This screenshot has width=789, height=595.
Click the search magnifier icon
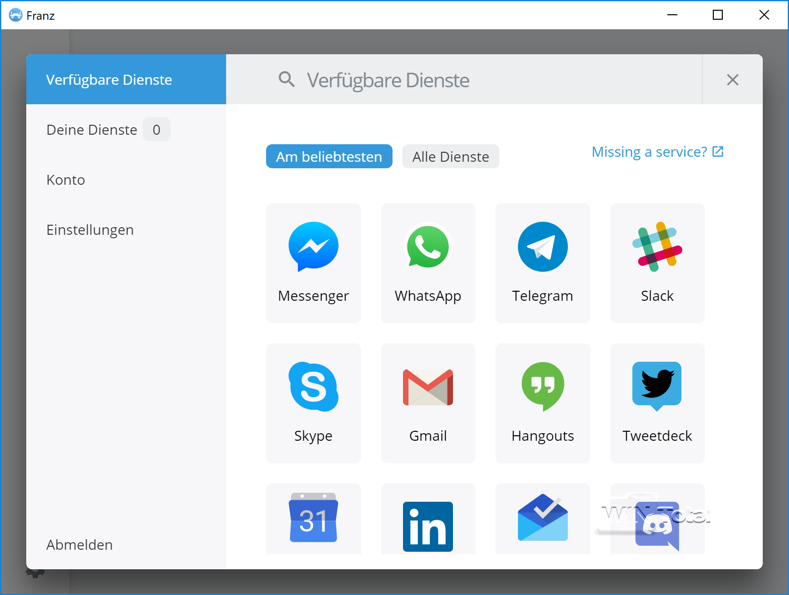pyautogui.click(x=286, y=79)
